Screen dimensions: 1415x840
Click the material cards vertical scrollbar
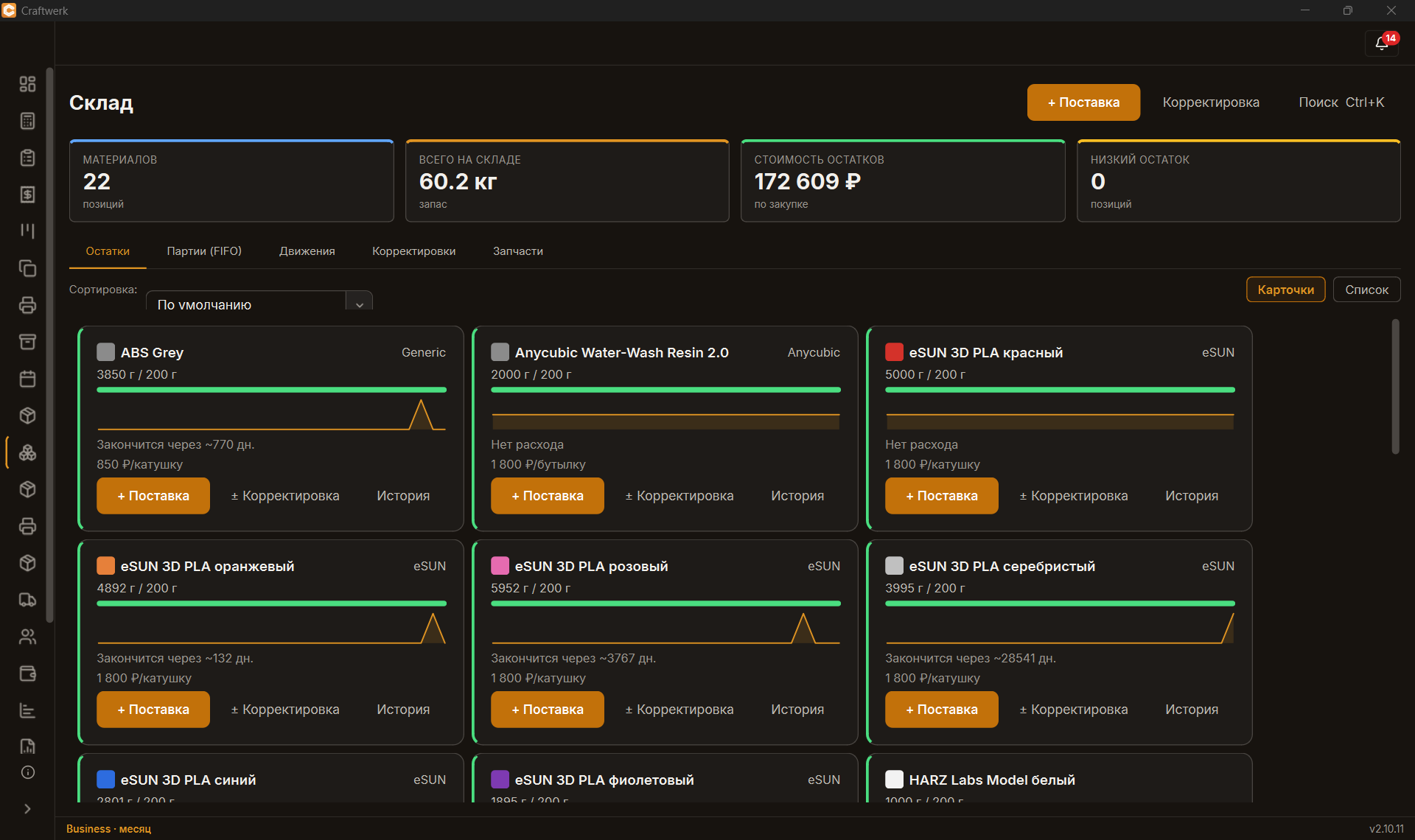[1394, 387]
